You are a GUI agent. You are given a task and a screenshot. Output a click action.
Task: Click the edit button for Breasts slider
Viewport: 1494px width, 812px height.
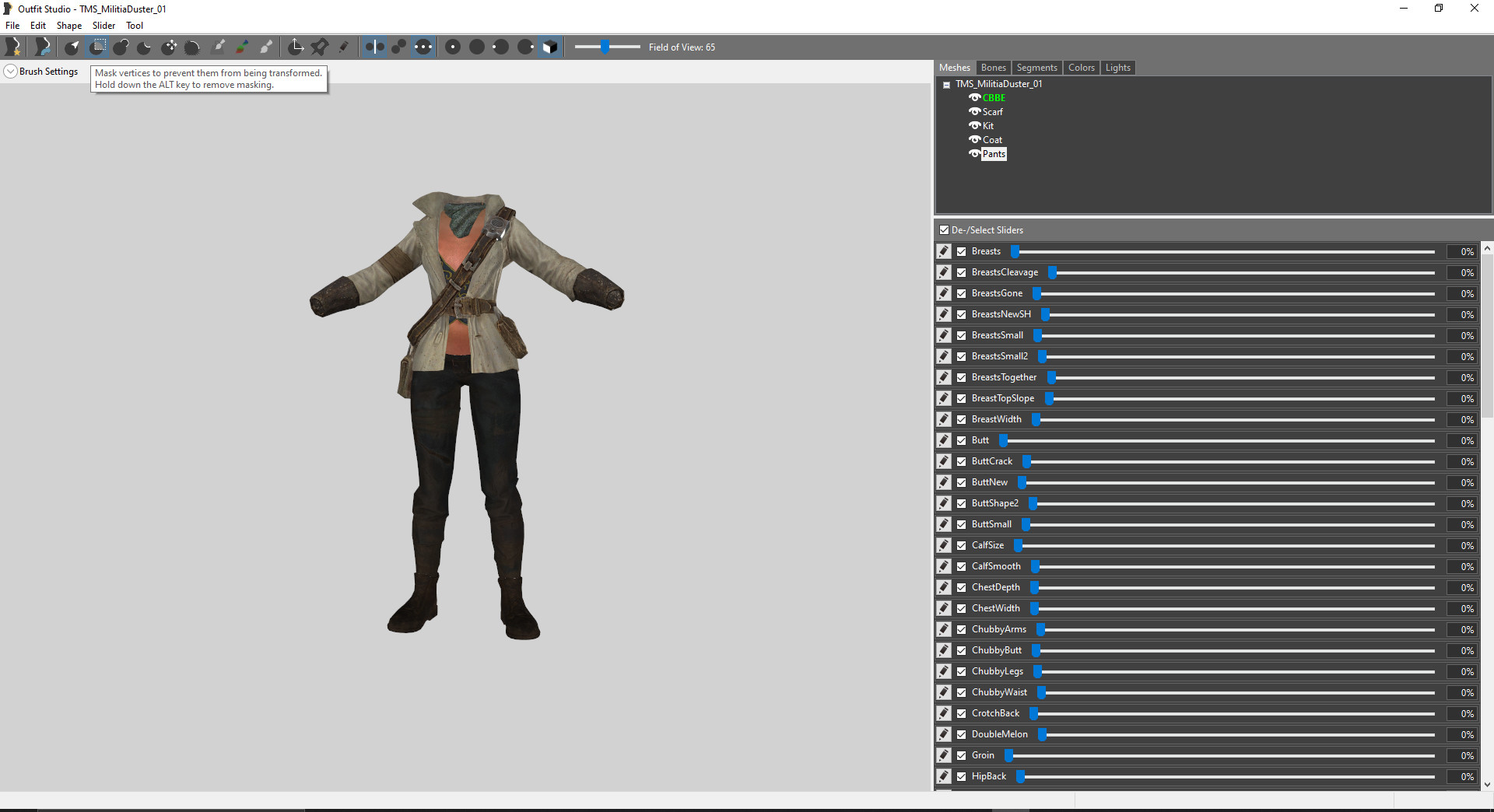tap(944, 251)
